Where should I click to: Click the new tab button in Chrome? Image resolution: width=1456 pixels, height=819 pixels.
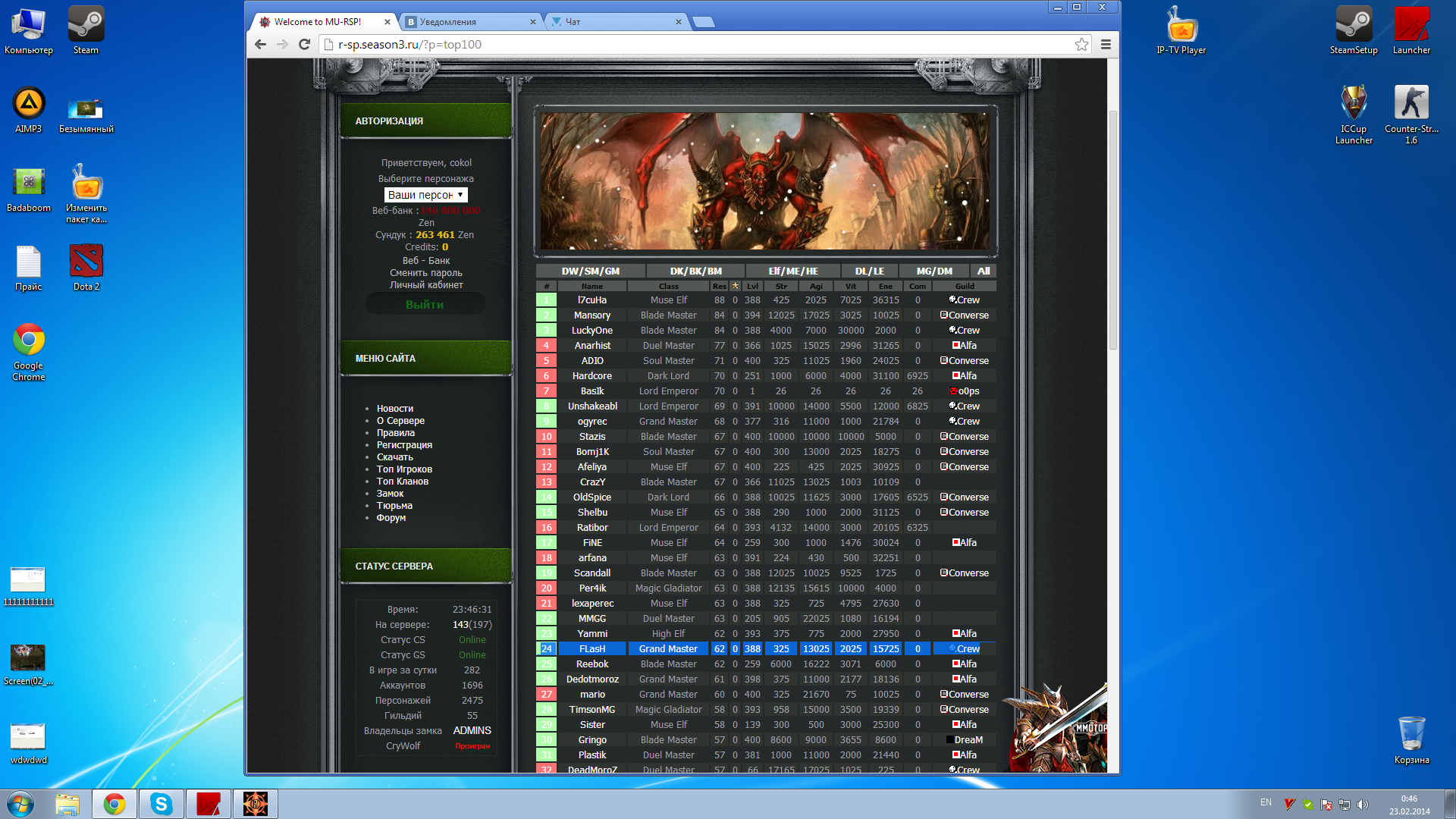pyautogui.click(x=703, y=22)
